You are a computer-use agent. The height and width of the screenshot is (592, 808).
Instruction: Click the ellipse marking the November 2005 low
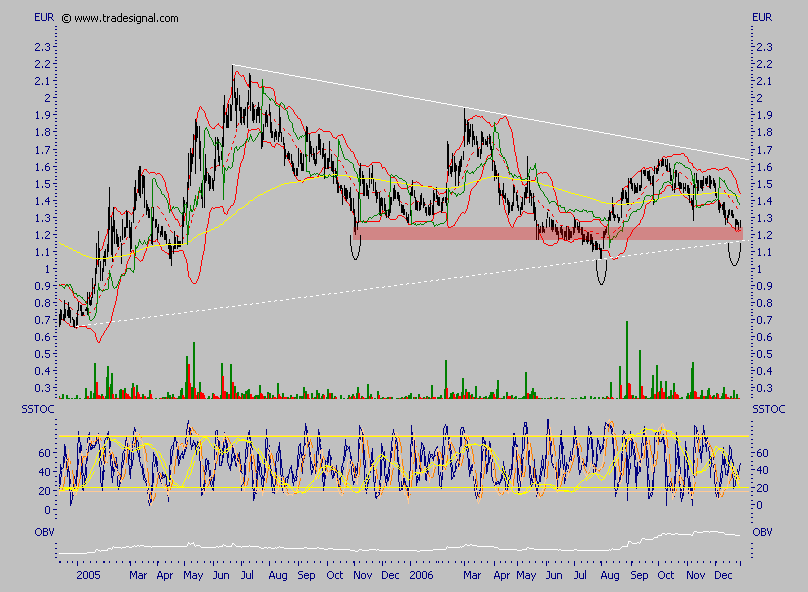(355, 245)
